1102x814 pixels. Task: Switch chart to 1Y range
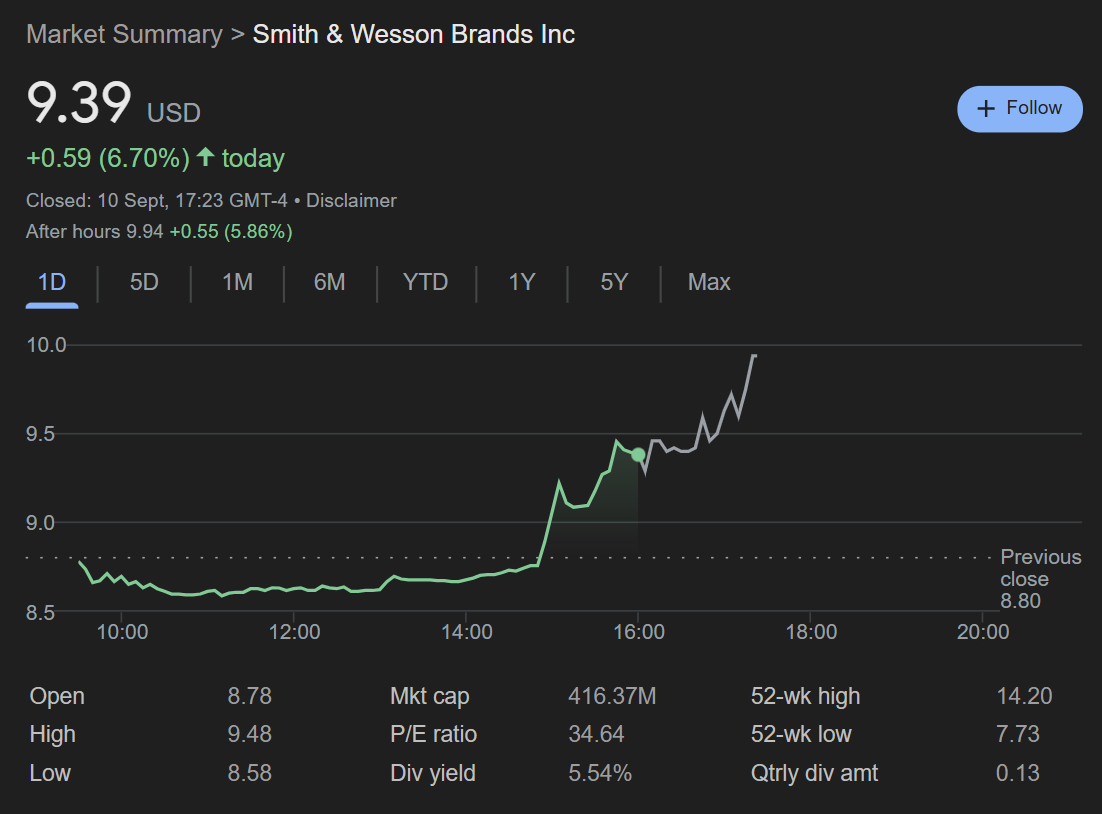click(x=522, y=282)
